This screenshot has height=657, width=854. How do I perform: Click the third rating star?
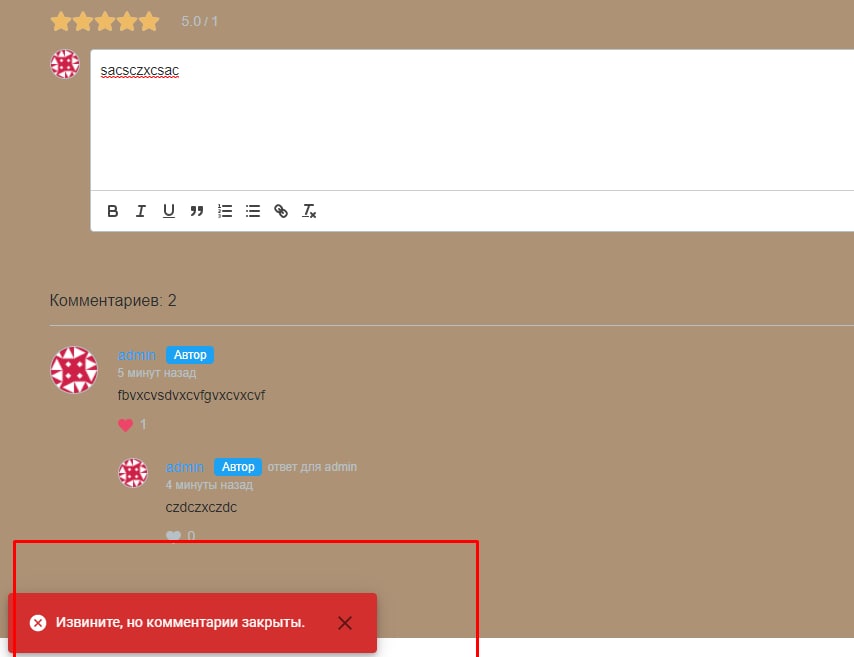(105, 22)
